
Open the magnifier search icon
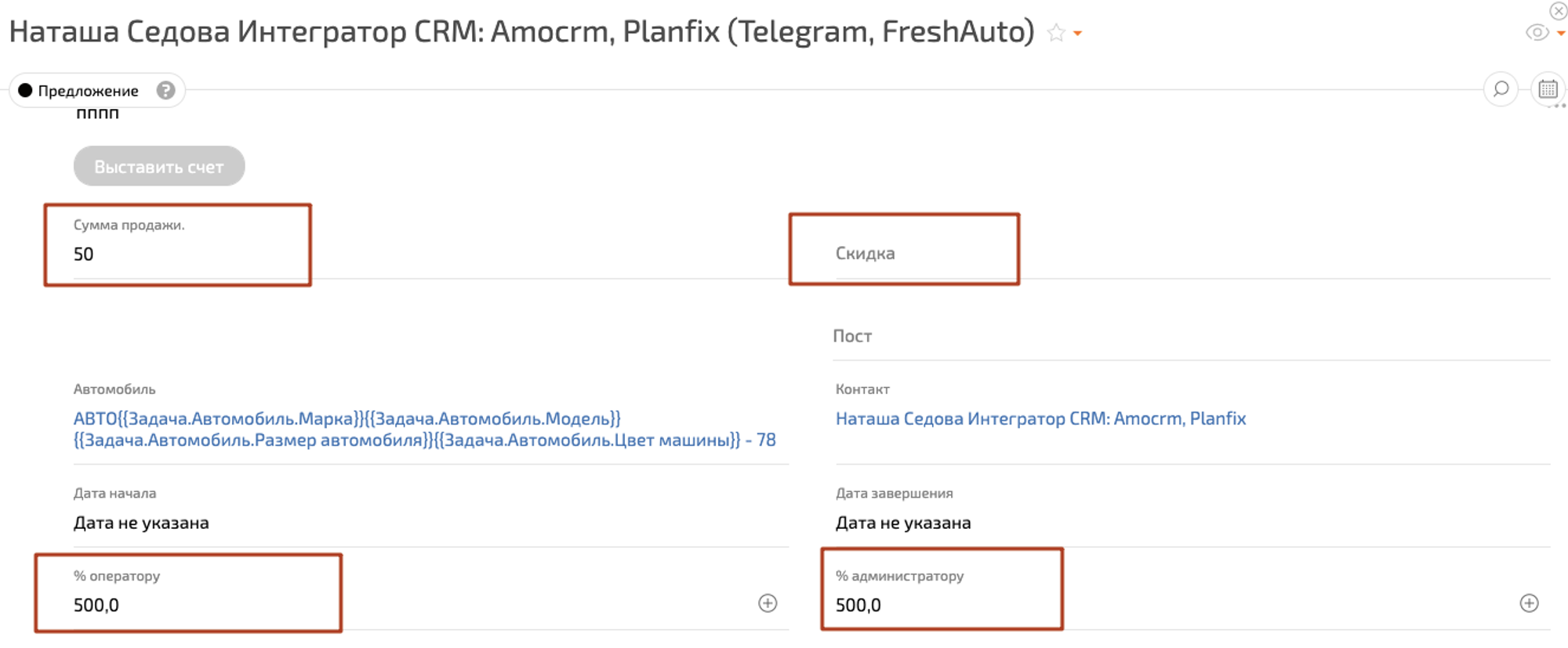pos(1501,89)
